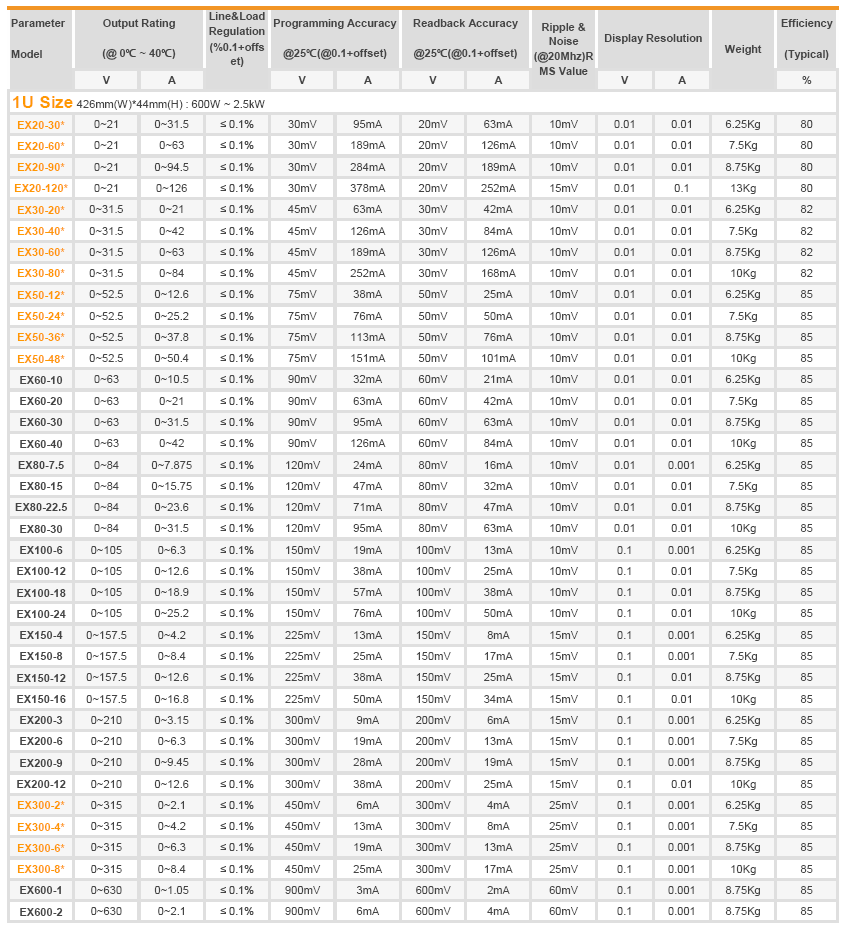Click the 1U Size section heading
The height and width of the screenshot is (928, 843).
click(42, 102)
